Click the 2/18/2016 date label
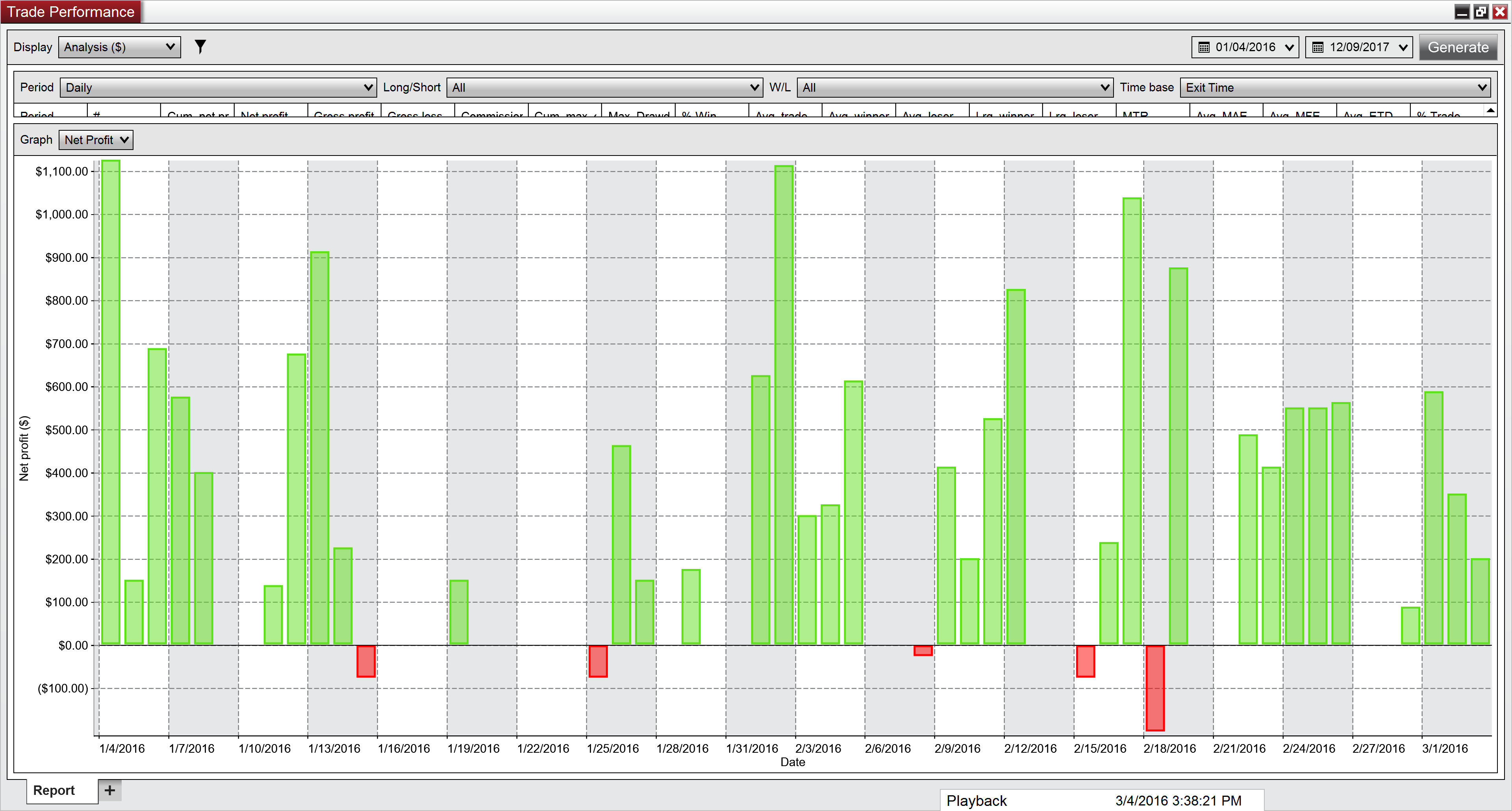The image size is (1512, 811). point(1170,749)
